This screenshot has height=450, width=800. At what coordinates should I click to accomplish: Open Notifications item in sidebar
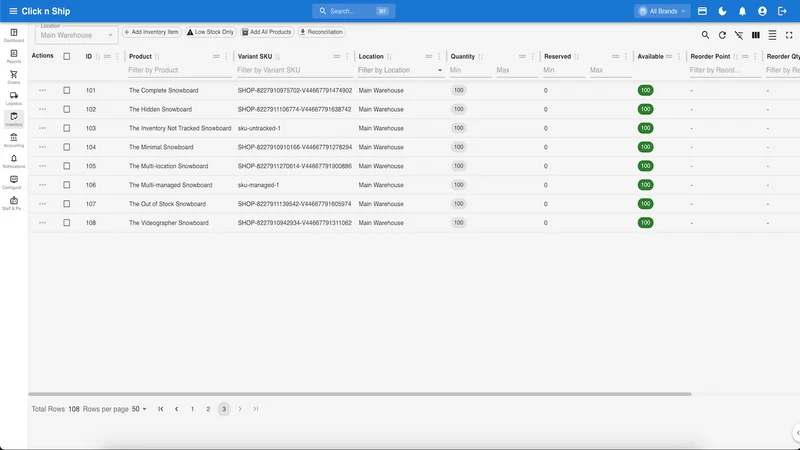(14, 161)
